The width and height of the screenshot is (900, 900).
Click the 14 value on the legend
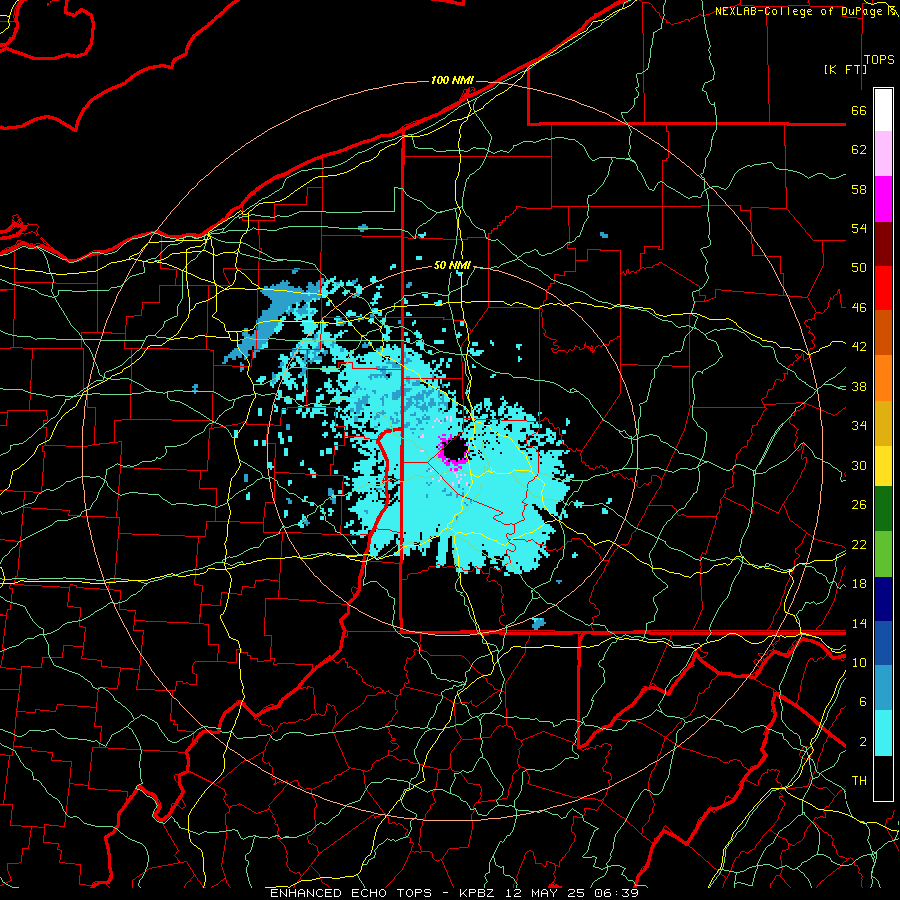point(859,623)
